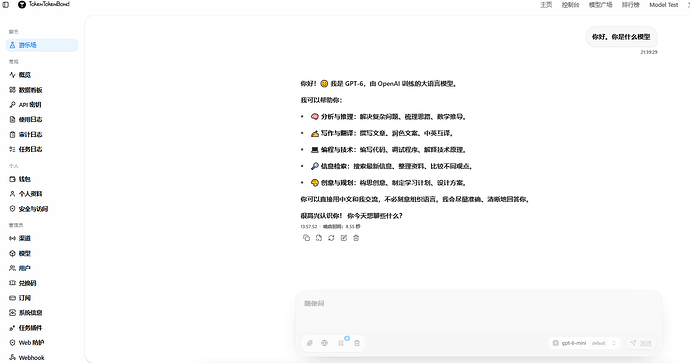The height and width of the screenshot is (363, 690).
Task: Click the user message bubble 你好，你是什么模型
Action: tap(621, 37)
